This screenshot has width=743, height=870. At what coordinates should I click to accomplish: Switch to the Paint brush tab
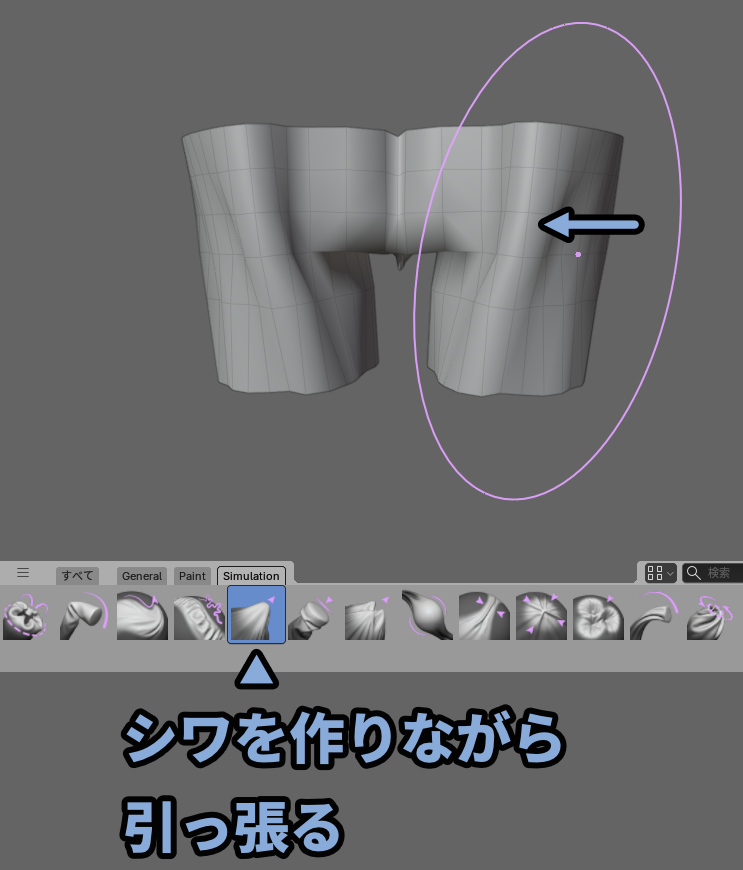(x=192, y=576)
